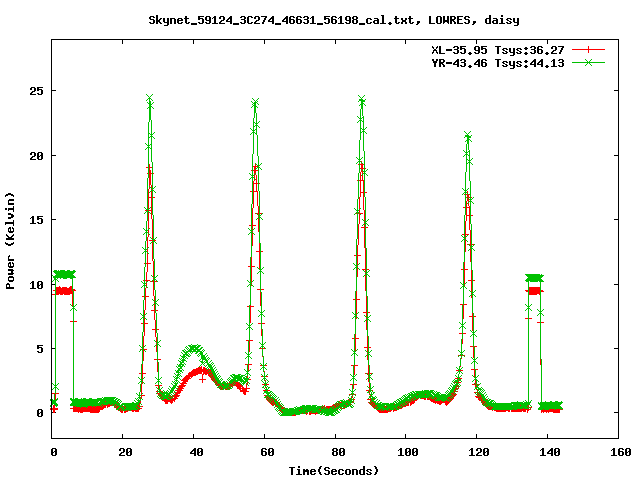640x480 pixels.
Task: Click the y-axis tick label 15
Action: [x=36, y=220]
